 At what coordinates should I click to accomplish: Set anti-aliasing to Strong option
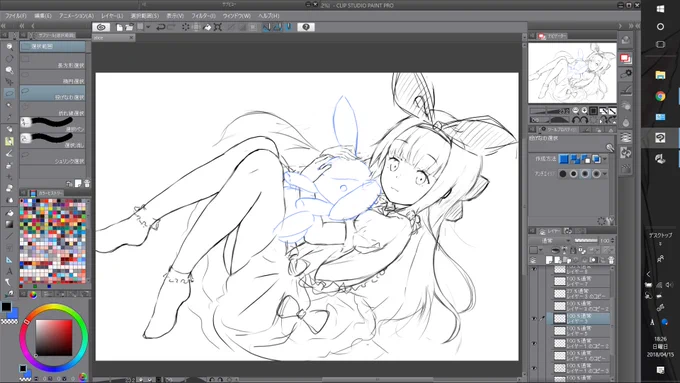tap(596, 174)
